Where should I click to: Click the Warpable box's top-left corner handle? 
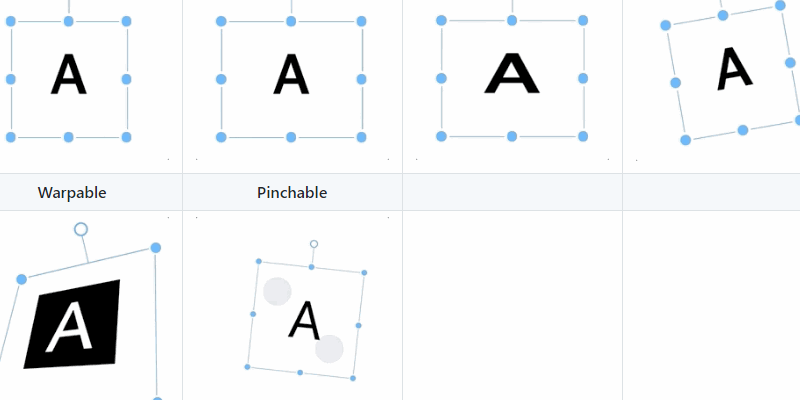(x=22, y=279)
